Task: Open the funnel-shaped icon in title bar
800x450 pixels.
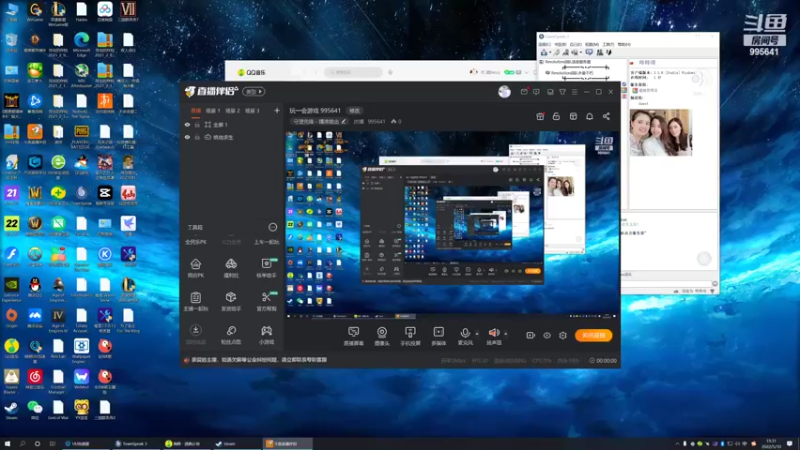Action: pyautogui.click(x=562, y=92)
